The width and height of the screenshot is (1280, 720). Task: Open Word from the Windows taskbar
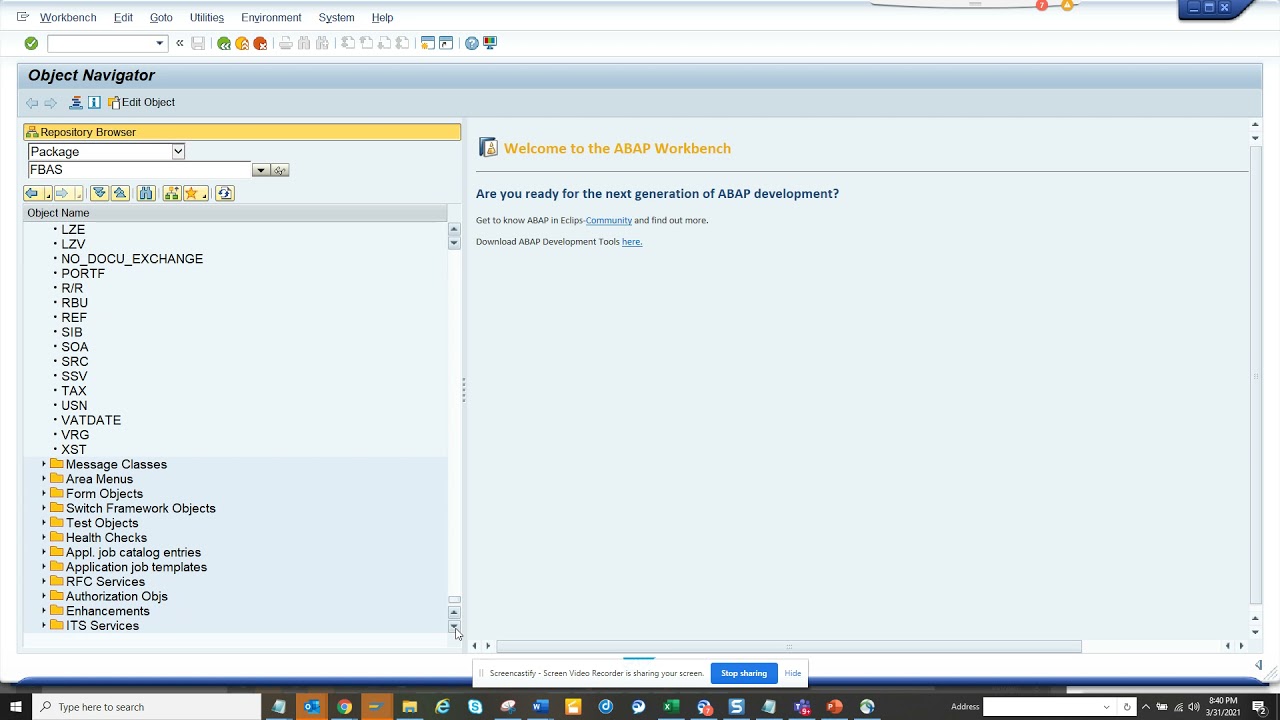(540, 707)
